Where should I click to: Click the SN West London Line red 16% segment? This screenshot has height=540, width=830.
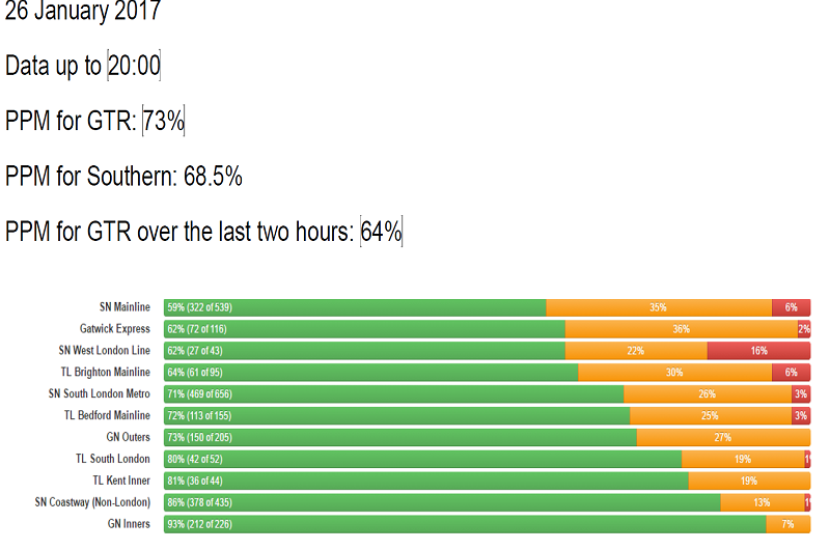pos(758,351)
